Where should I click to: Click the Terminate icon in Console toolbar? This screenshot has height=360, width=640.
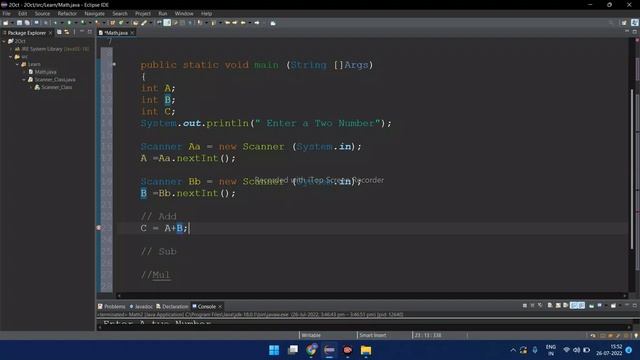pyautogui.click(x=525, y=305)
